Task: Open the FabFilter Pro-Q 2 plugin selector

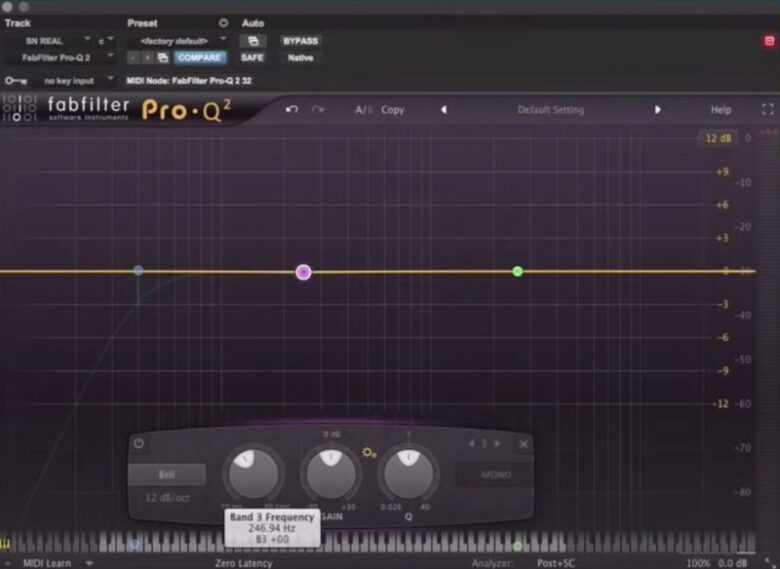Action: (x=60, y=58)
